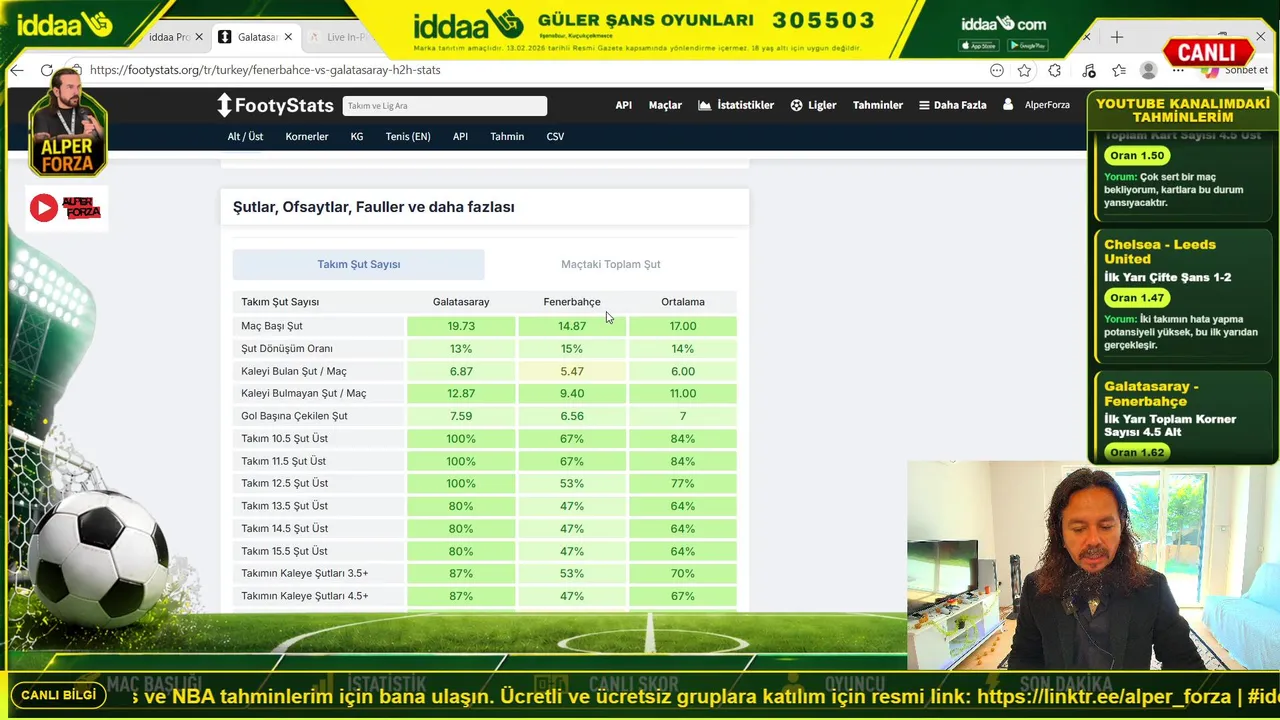Open the İstatistikler menu with chart icon
This screenshot has height=720, width=1280.
pos(736,105)
